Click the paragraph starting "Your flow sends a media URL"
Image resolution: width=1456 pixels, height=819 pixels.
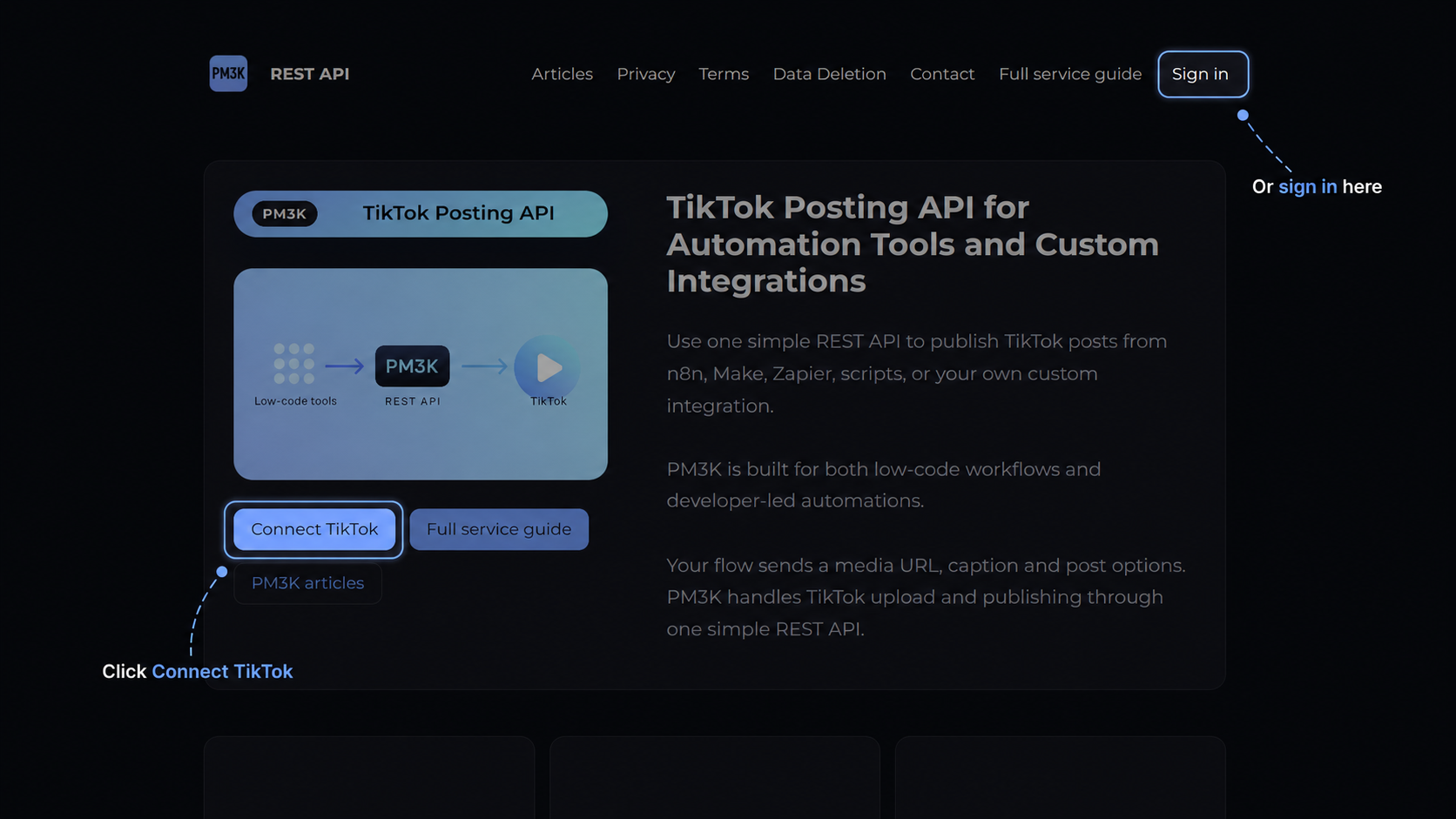tap(926, 597)
